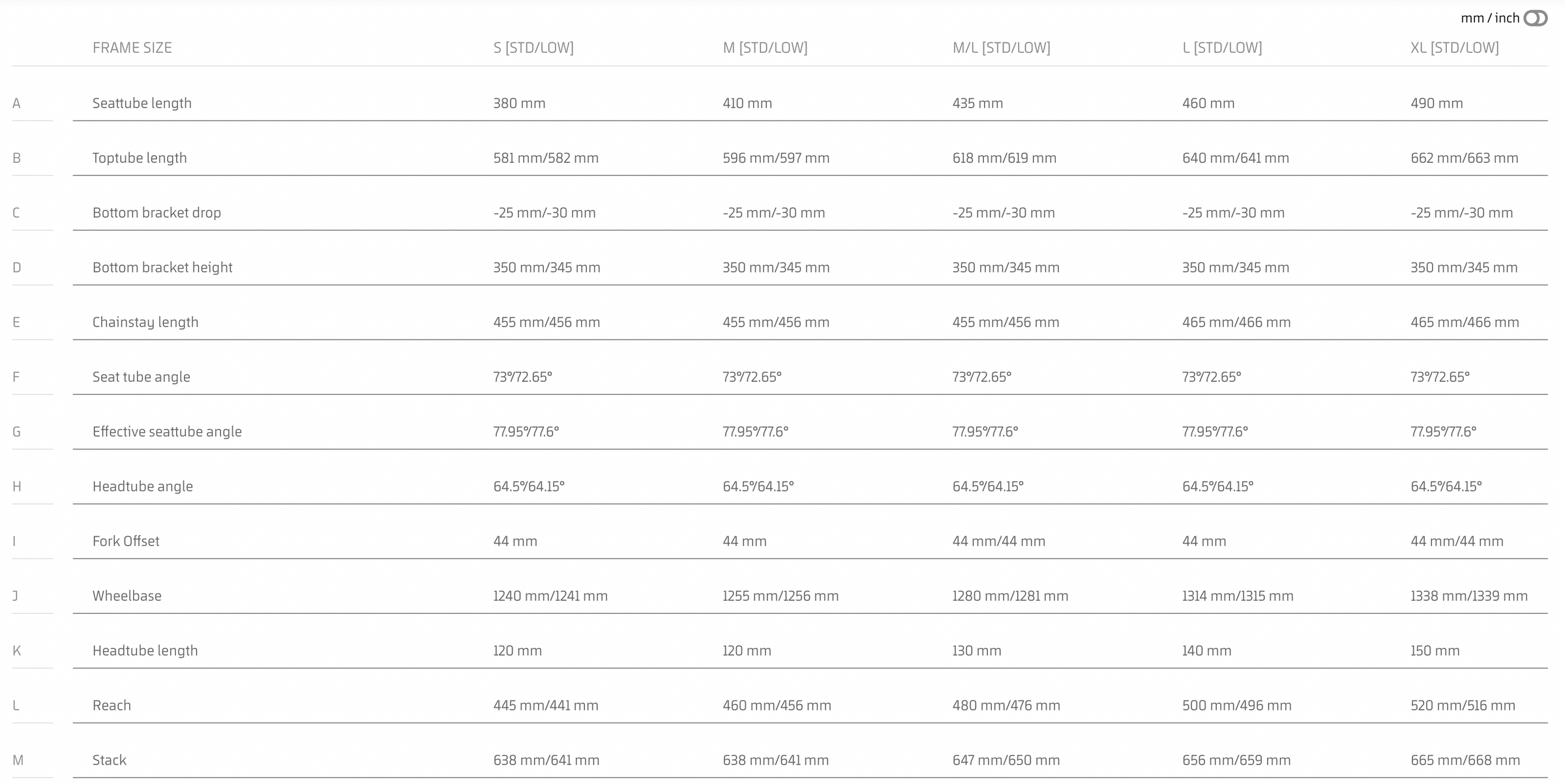Click the Chainstay length row label
This screenshot has width=1565, height=784.
click(145, 322)
